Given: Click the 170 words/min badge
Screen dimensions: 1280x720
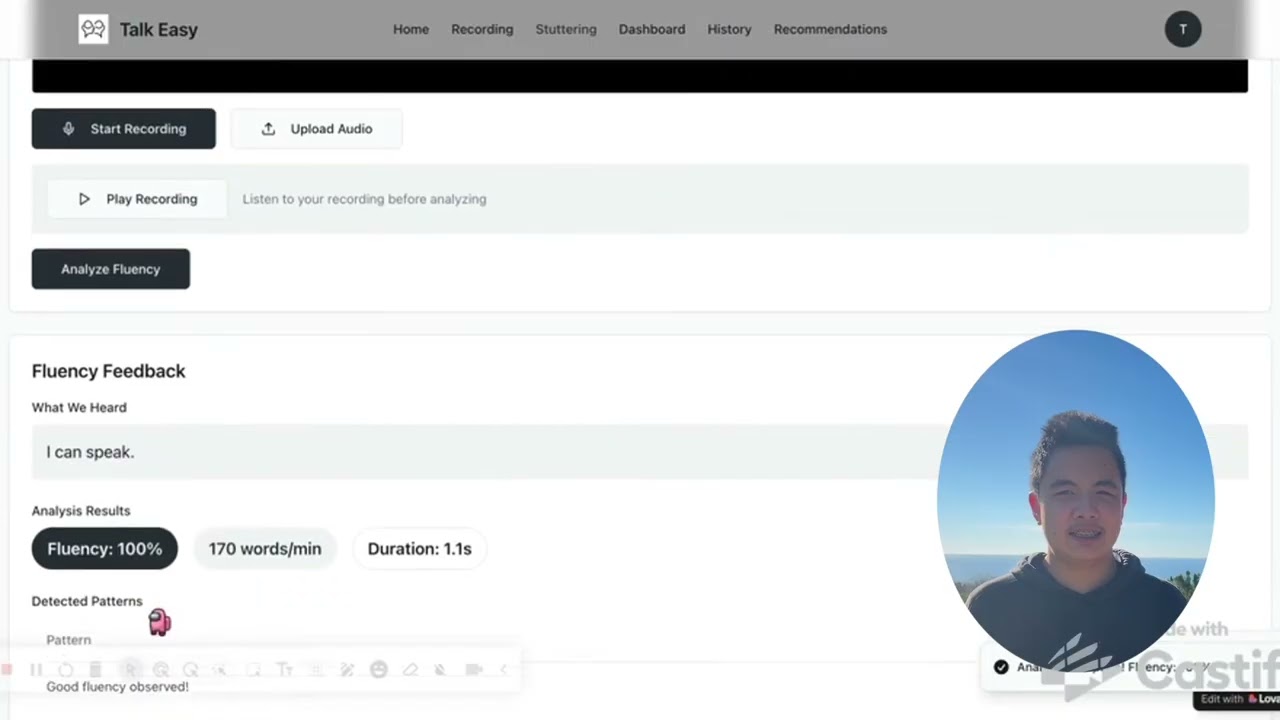Looking at the screenshot, I should point(265,549).
